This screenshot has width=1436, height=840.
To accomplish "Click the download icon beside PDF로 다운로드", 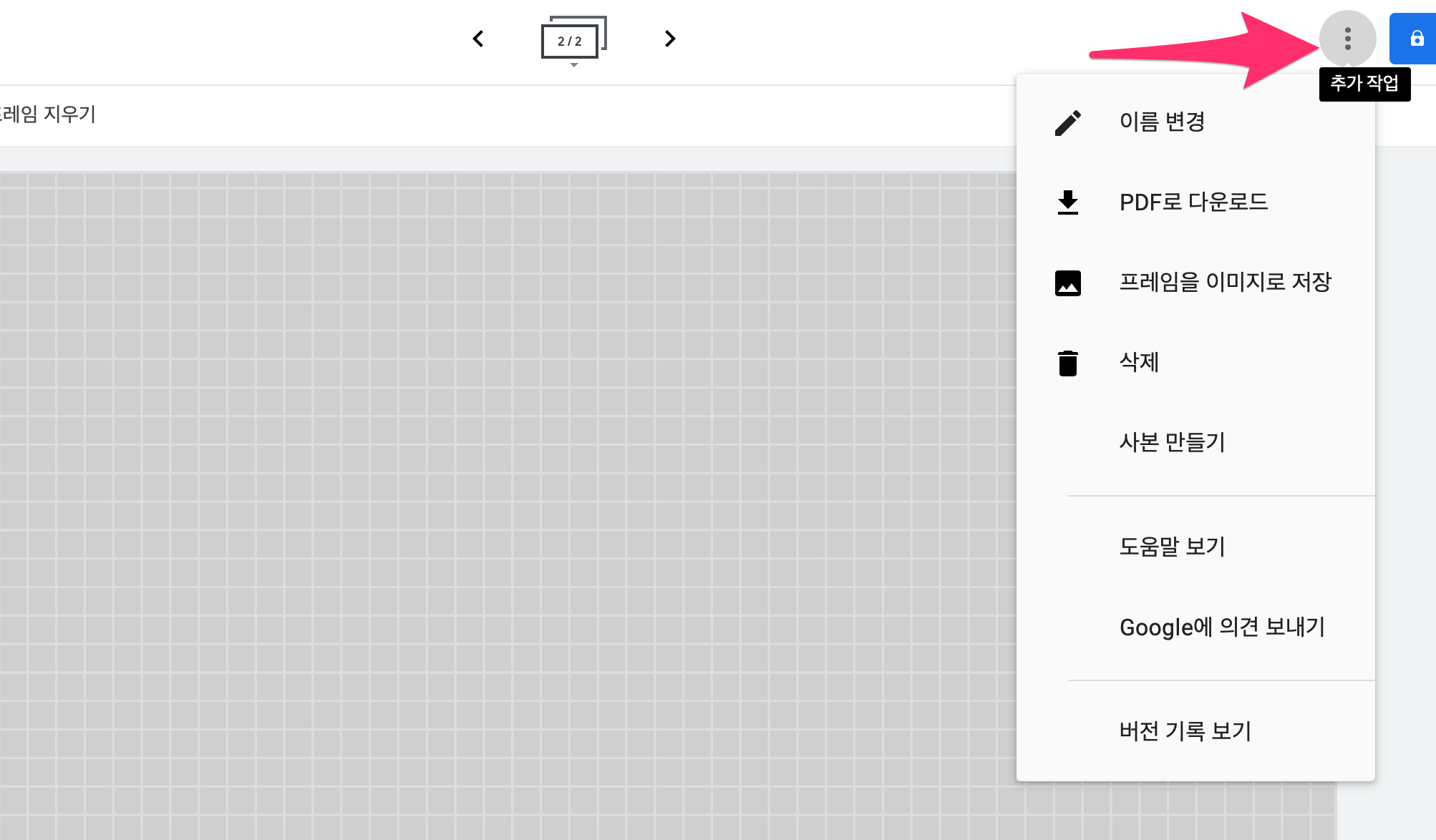I will (x=1067, y=202).
